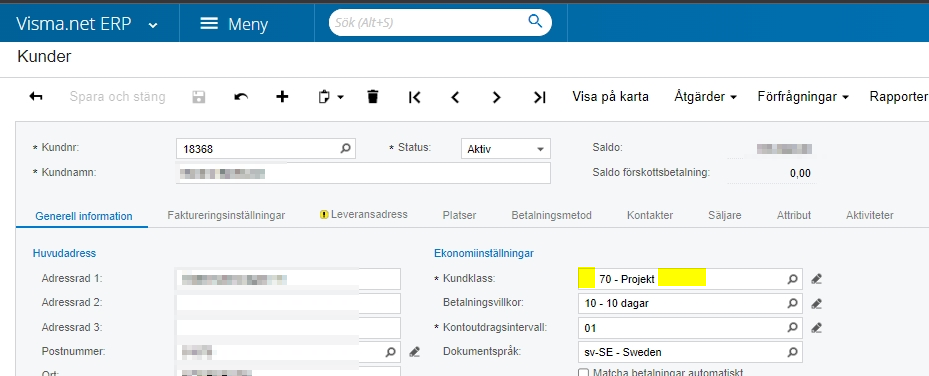929x376 pixels.
Task: Click the trash delete icon
Action: (373, 97)
